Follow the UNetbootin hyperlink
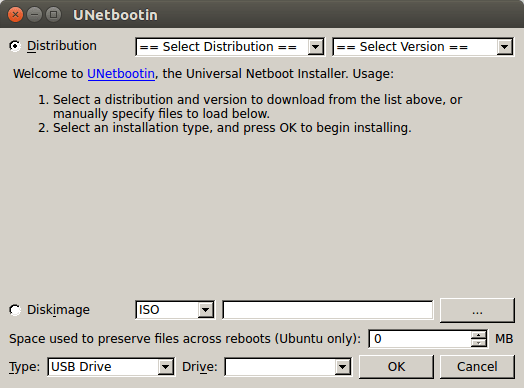Viewport: 524px width, 388px height. click(121, 74)
